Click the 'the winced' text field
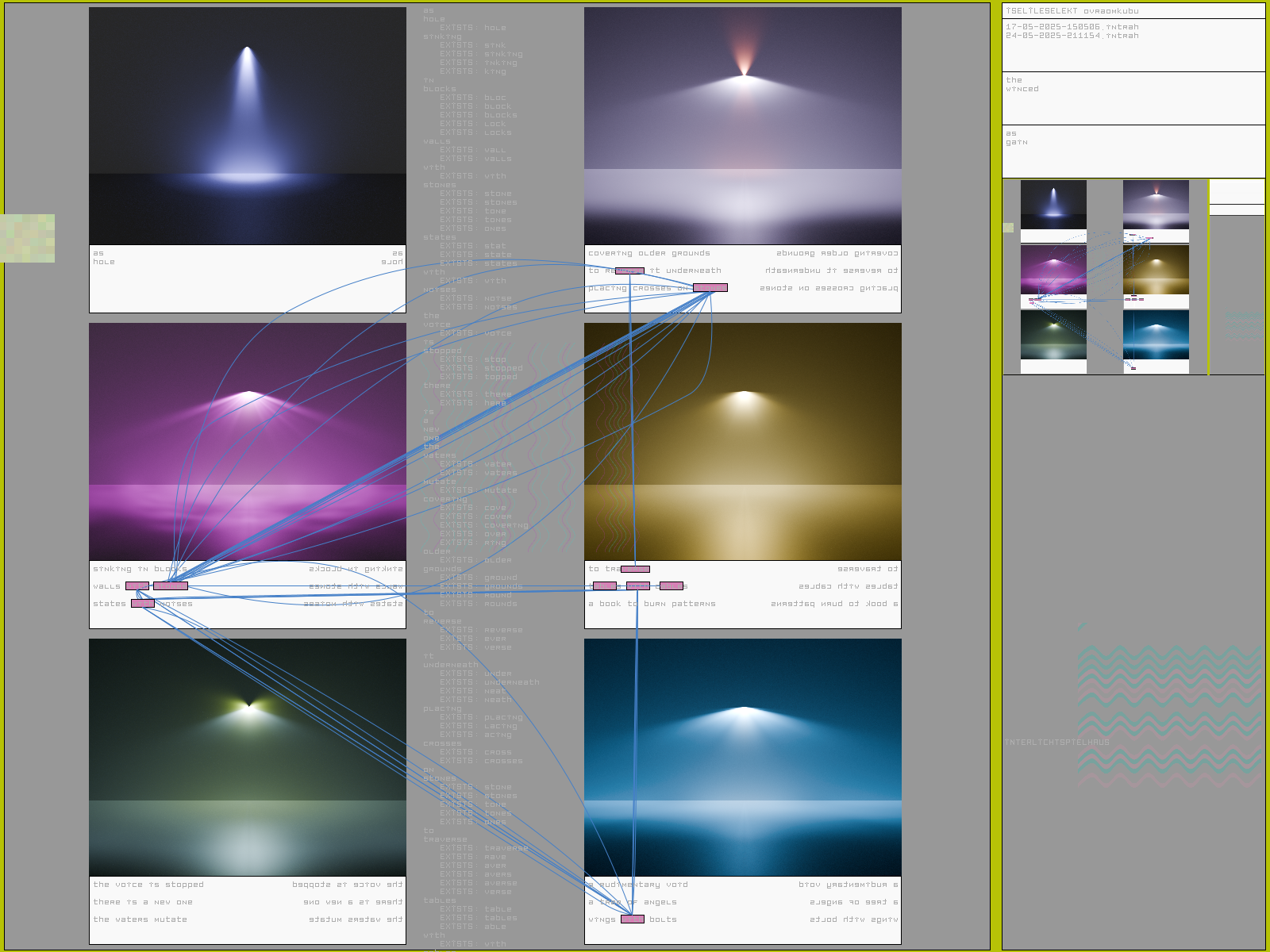 [1133, 98]
